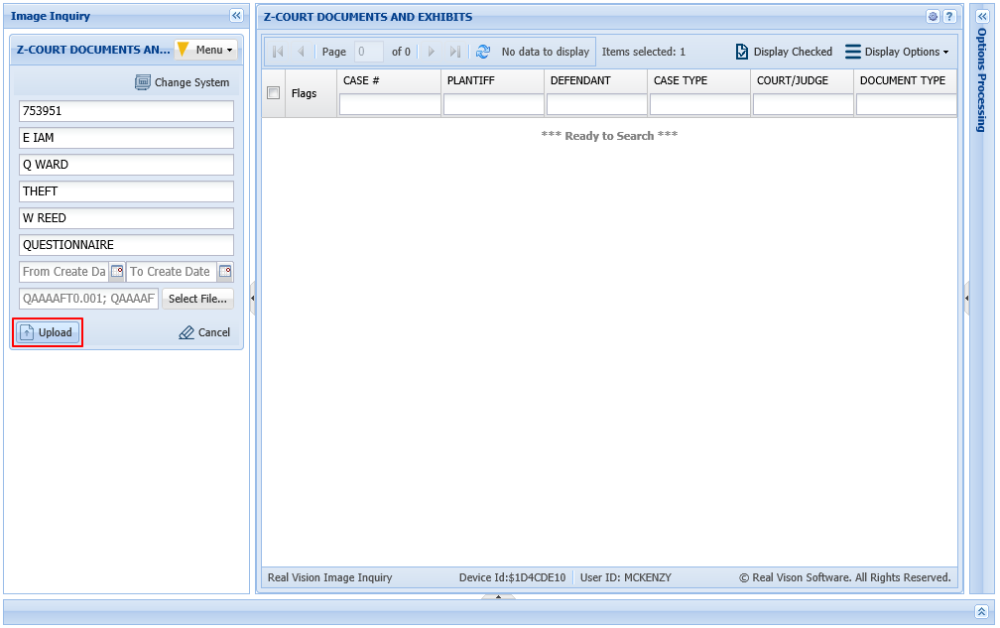Click the CASE # filter box
This screenshot has width=1000, height=628.
390,105
